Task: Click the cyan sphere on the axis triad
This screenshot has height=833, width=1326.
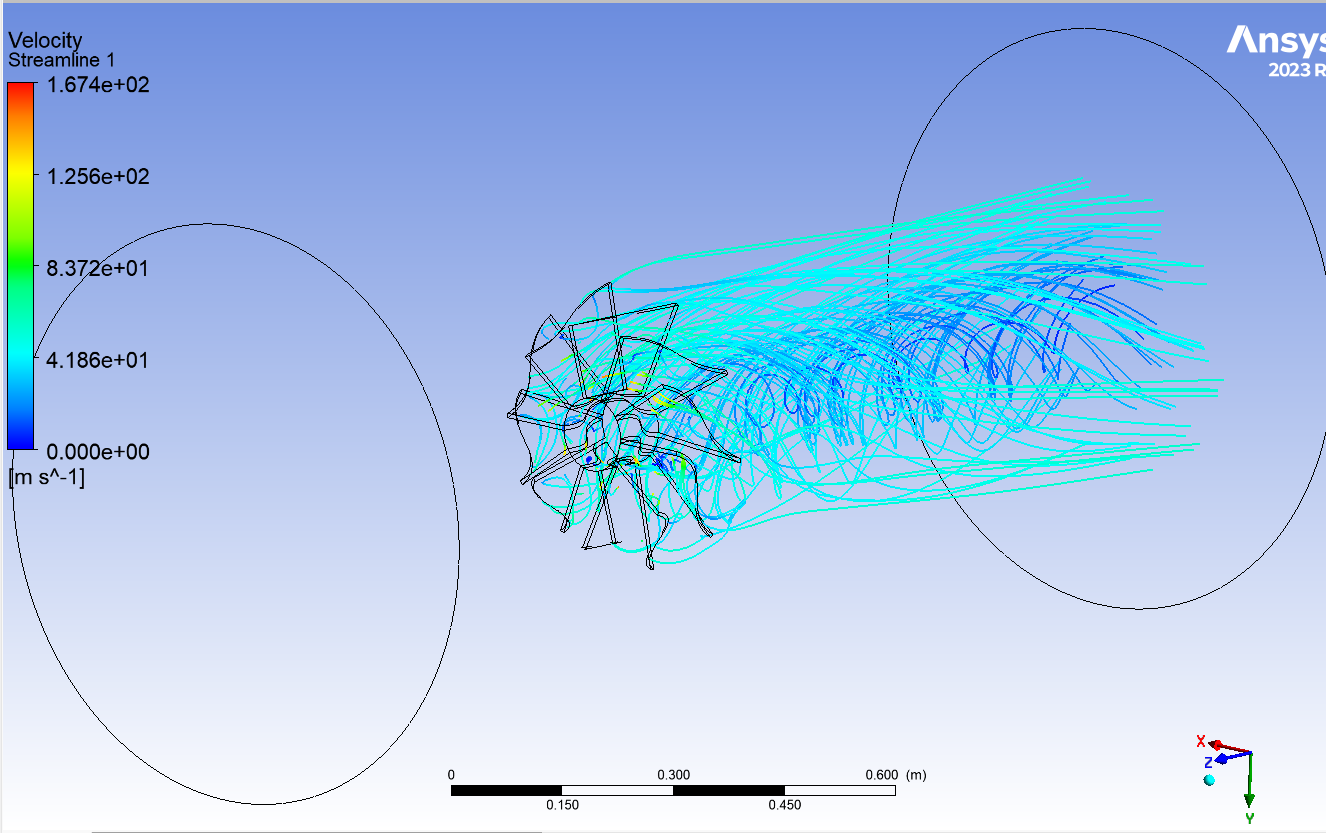Action: [1210, 779]
